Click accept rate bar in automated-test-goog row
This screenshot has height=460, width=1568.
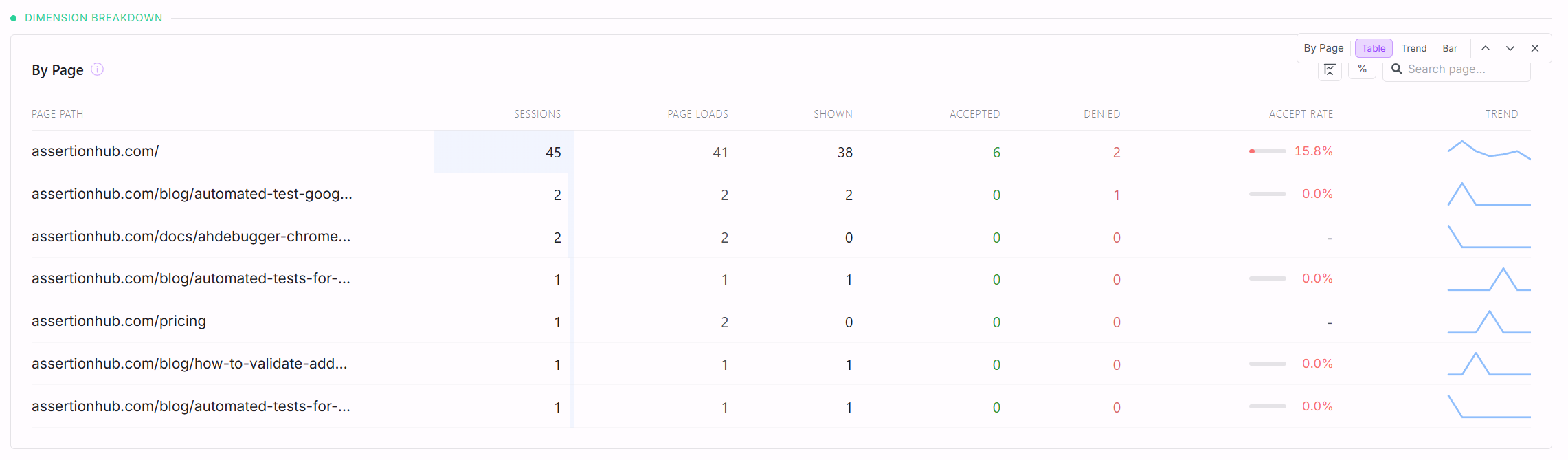[1267, 194]
